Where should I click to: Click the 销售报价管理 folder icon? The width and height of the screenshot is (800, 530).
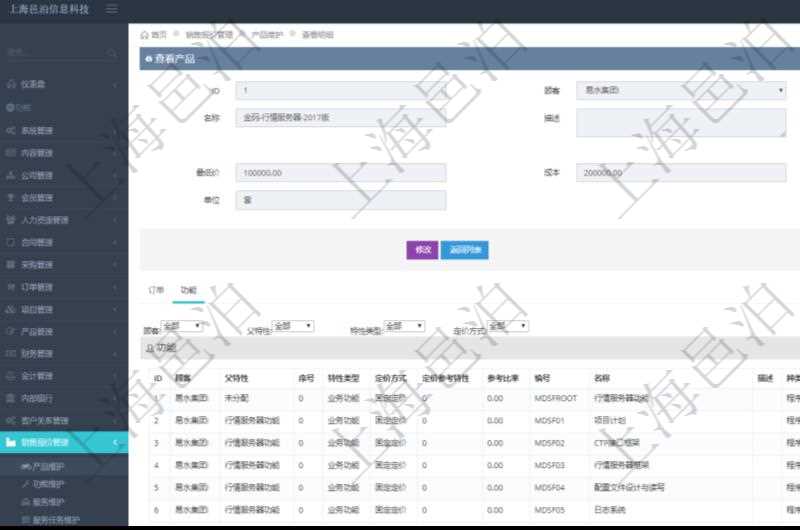[x=11, y=442]
